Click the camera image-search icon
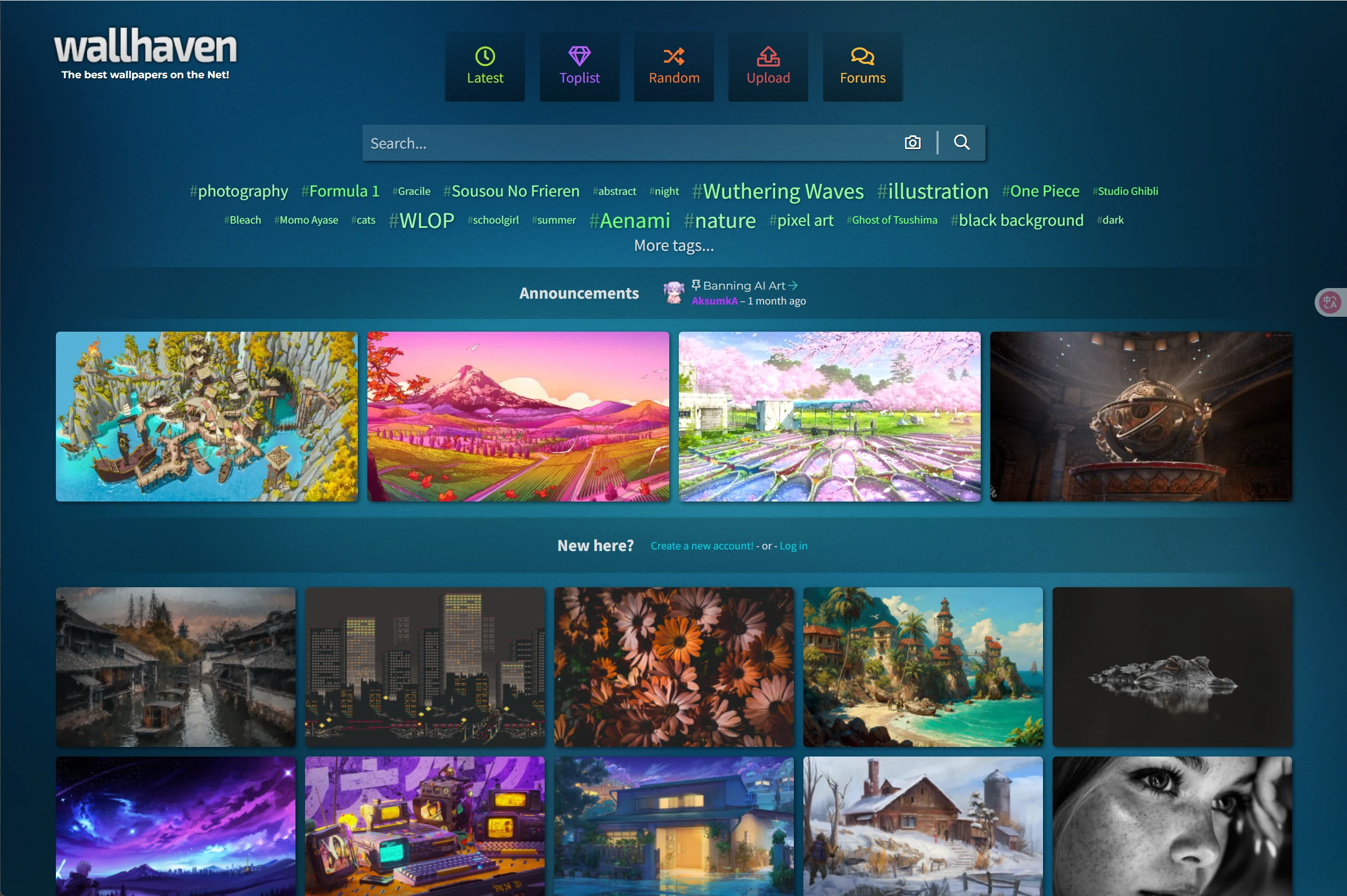Viewport: 1347px width, 896px height. (x=912, y=142)
